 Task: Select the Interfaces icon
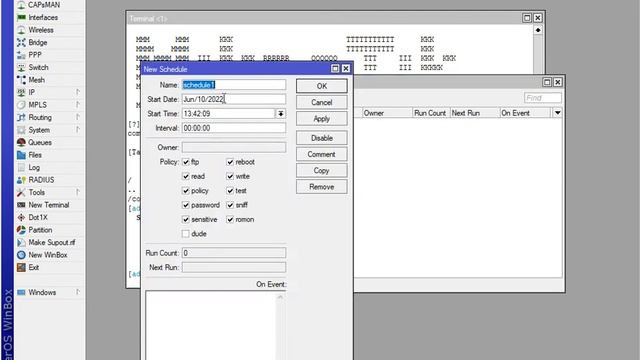point(21,18)
